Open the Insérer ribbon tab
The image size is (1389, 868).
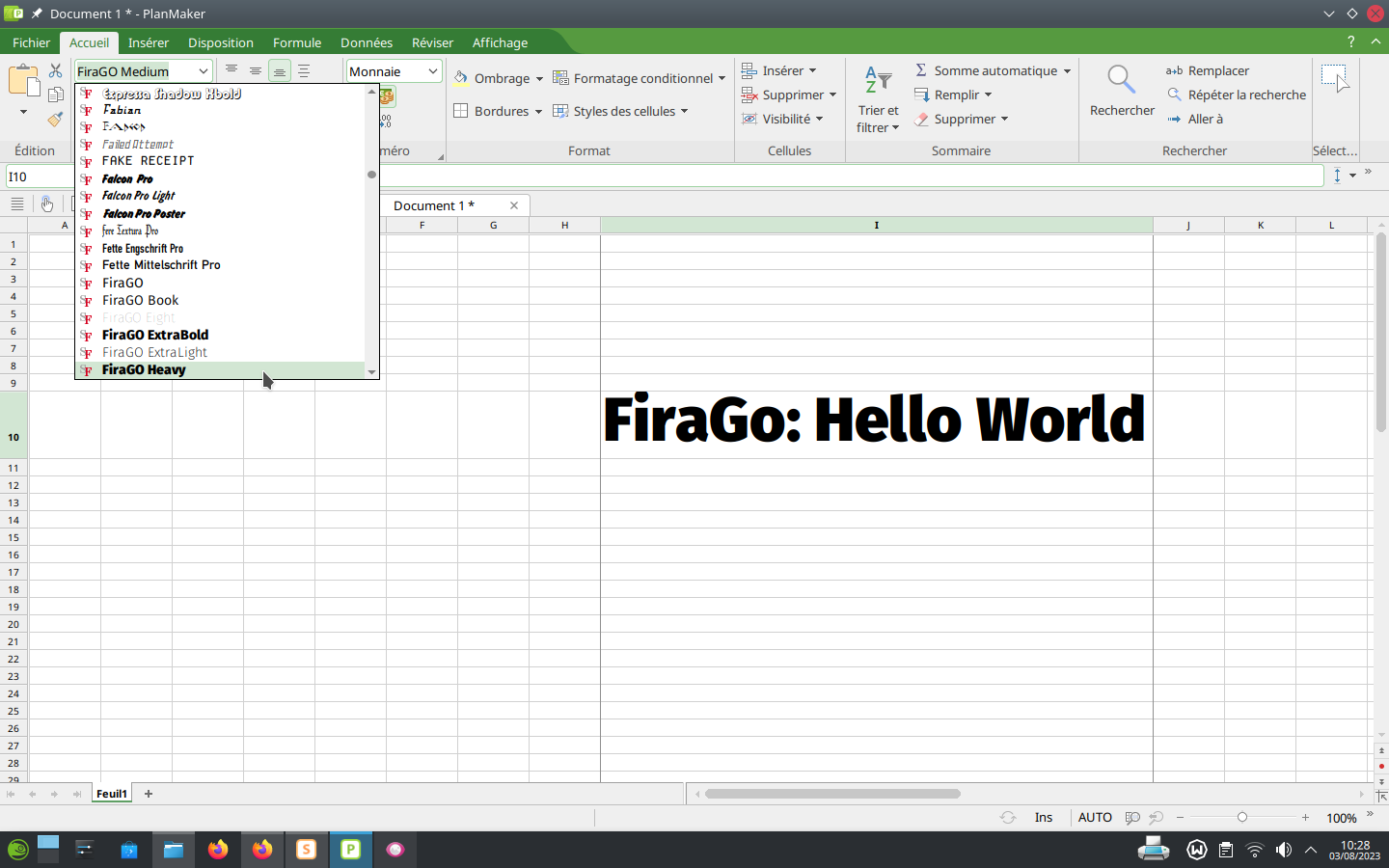[x=149, y=42]
